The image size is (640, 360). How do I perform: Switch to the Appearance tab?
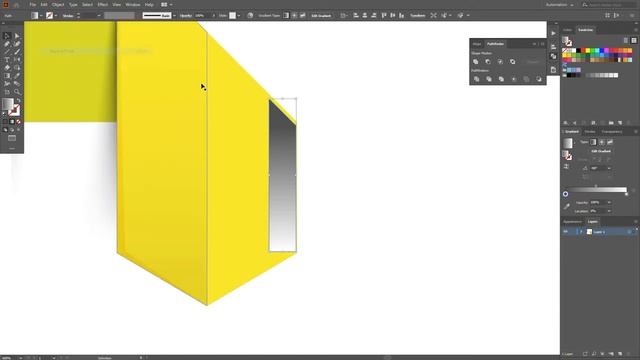pos(572,222)
